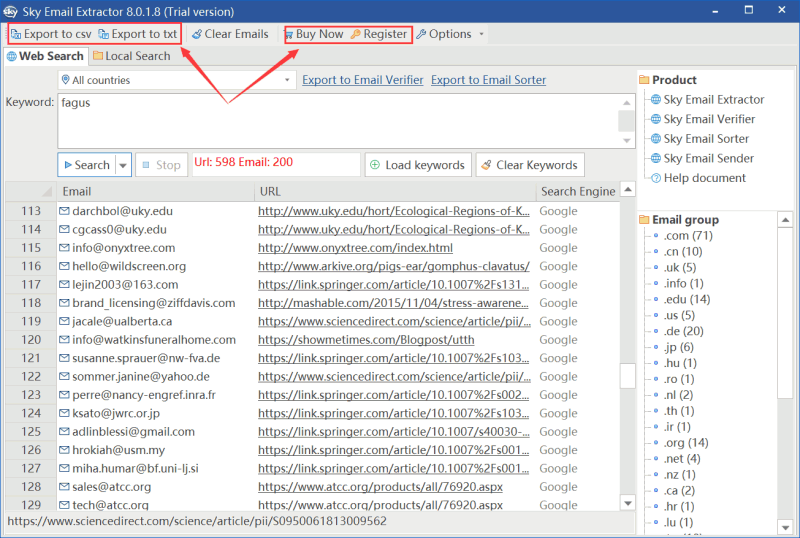Open Register with the key icon
Viewport: 800px width, 538px height.
[355, 34]
